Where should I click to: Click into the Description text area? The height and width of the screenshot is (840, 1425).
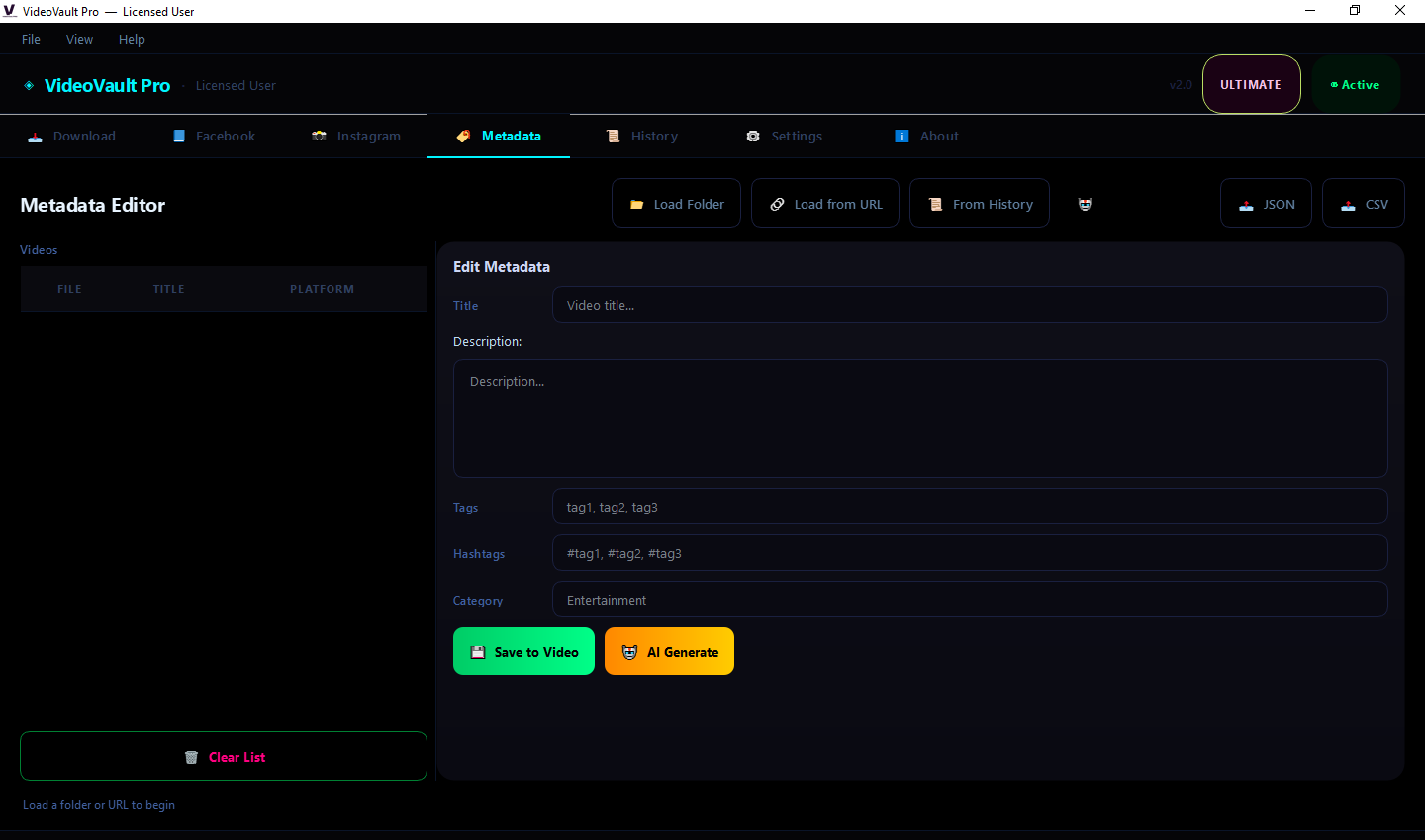click(x=920, y=419)
